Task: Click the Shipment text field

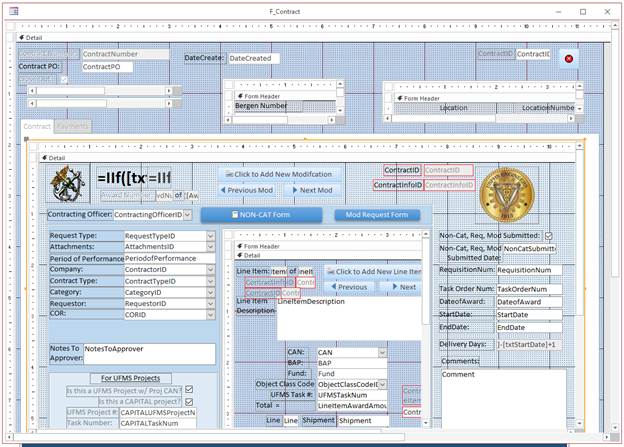Action: 363,421
